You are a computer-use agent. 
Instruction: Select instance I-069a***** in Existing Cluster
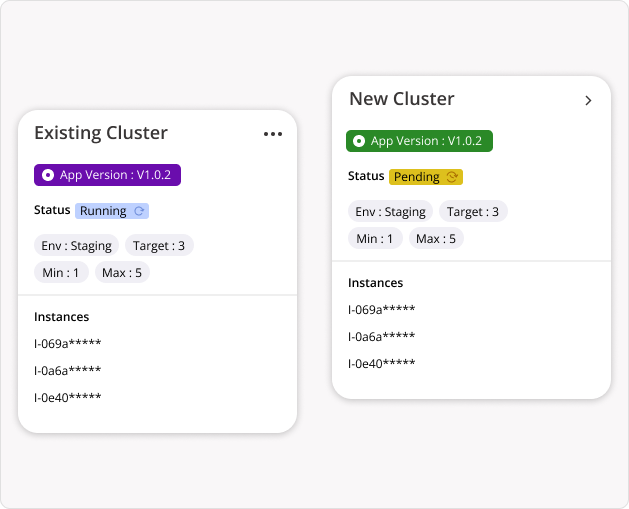click(x=67, y=344)
